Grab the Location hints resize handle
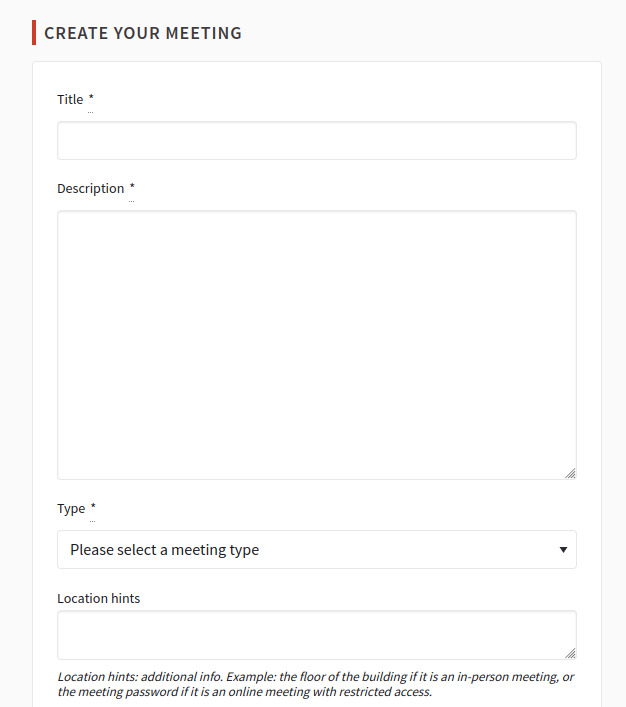Image resolution: width=626 pixels, height=707 pixels. 570,653
